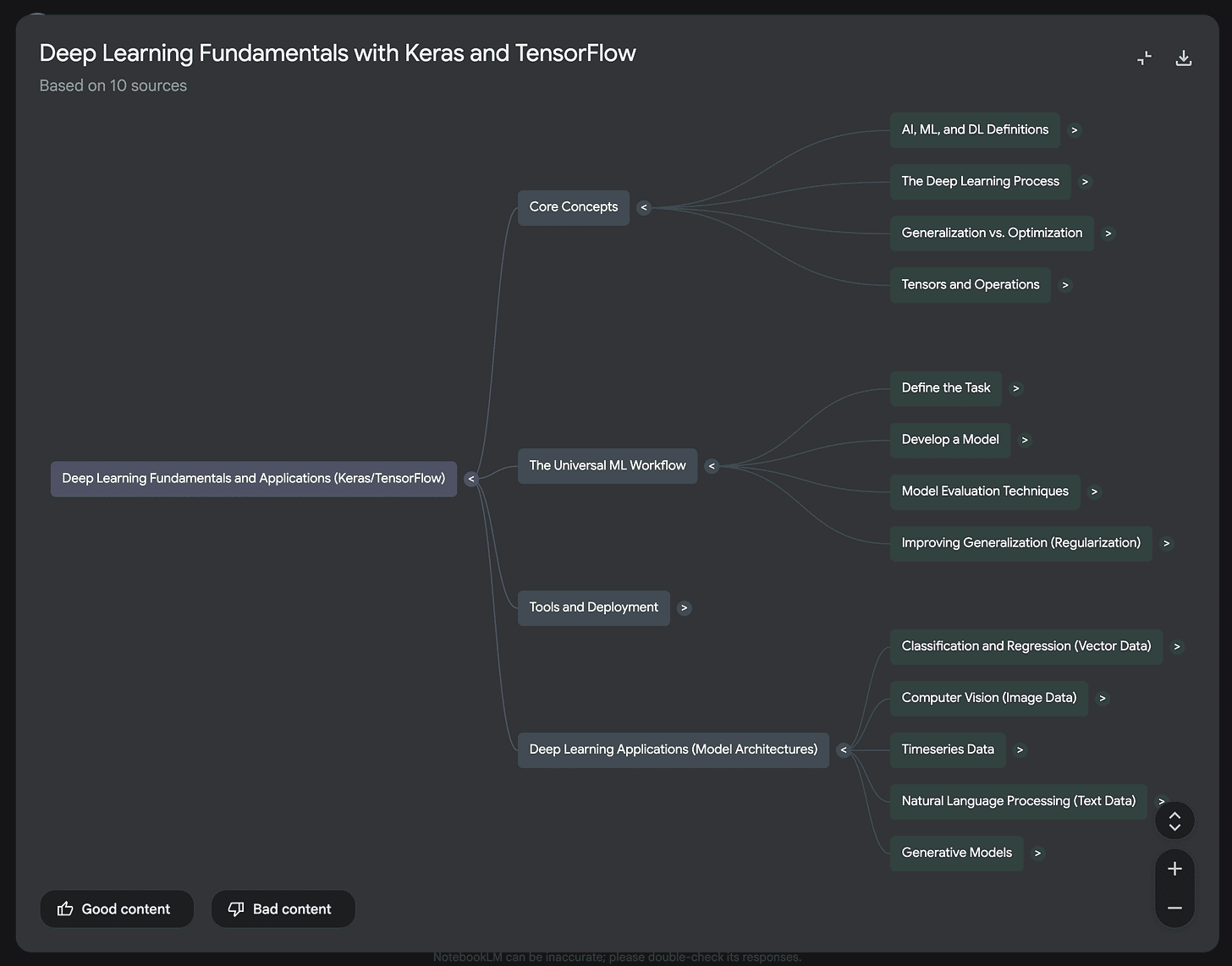1232x966 pixels.
Task: Zoom in with the plus icon
Action: pyautogui.click(x=1174, y=869)
